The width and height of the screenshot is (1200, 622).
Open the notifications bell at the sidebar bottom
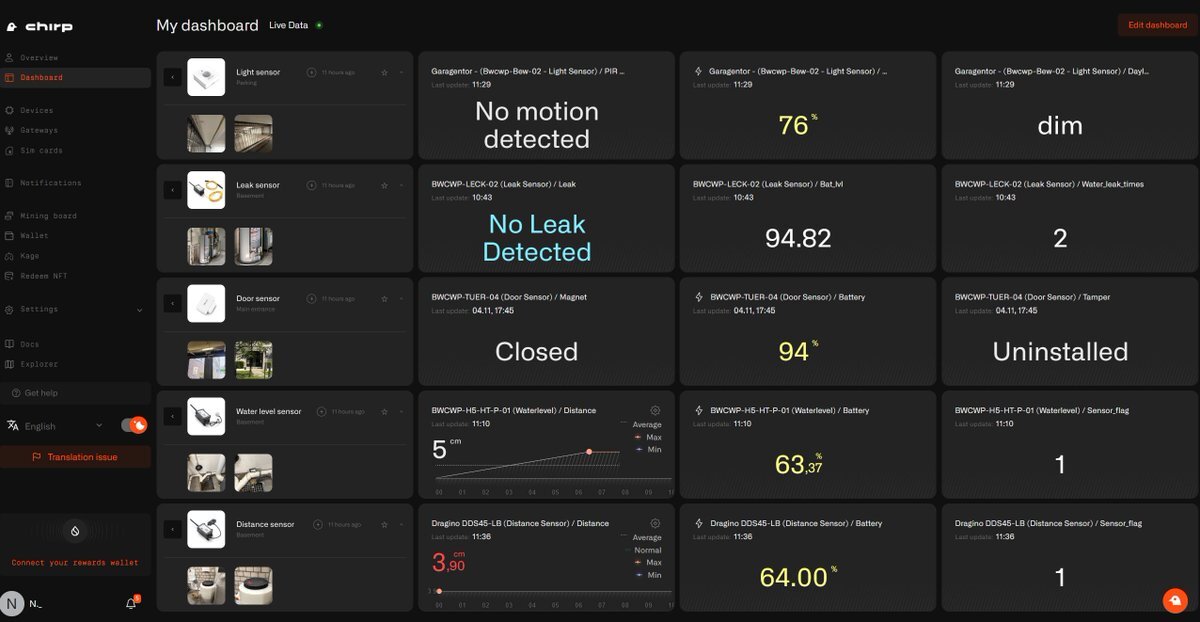tap(131, 603)
